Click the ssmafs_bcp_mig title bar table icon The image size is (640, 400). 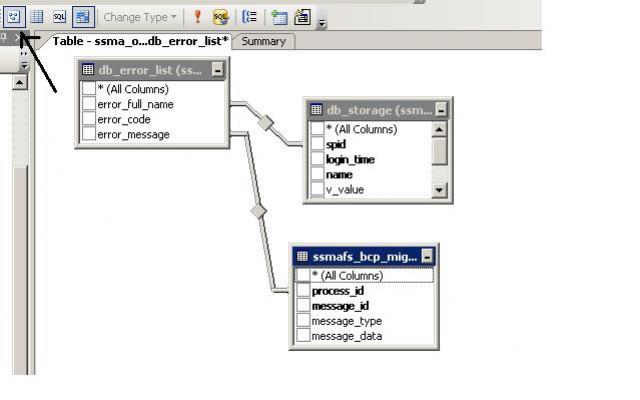[x=302, y=256]
